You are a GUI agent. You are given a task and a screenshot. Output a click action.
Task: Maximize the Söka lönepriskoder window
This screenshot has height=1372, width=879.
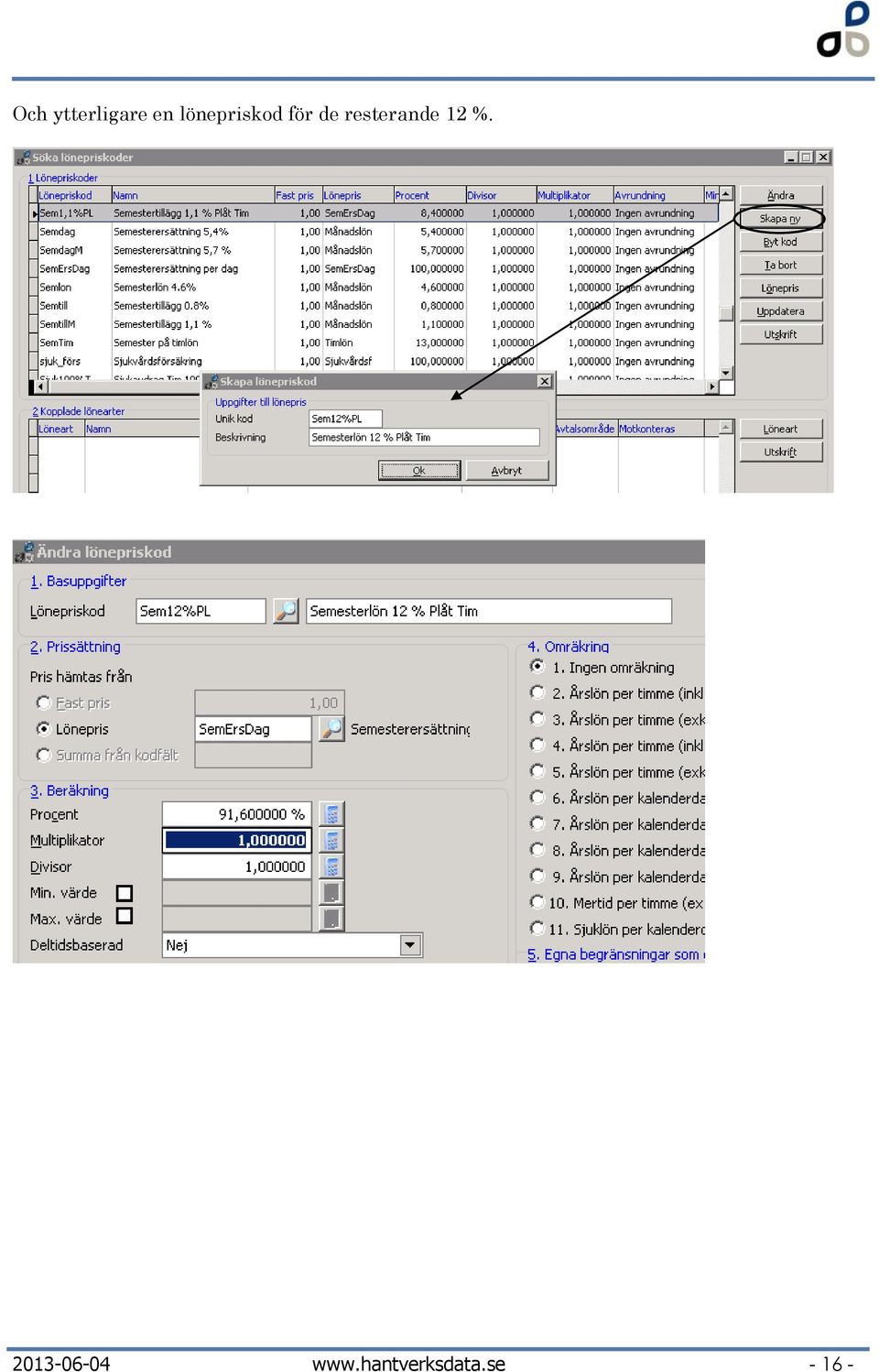[806, 158]
